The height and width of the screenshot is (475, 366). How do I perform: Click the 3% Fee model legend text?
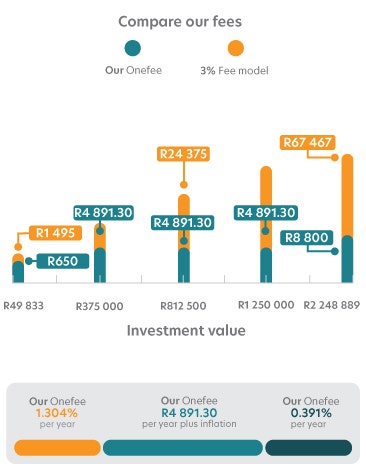(x=234, y=70)
